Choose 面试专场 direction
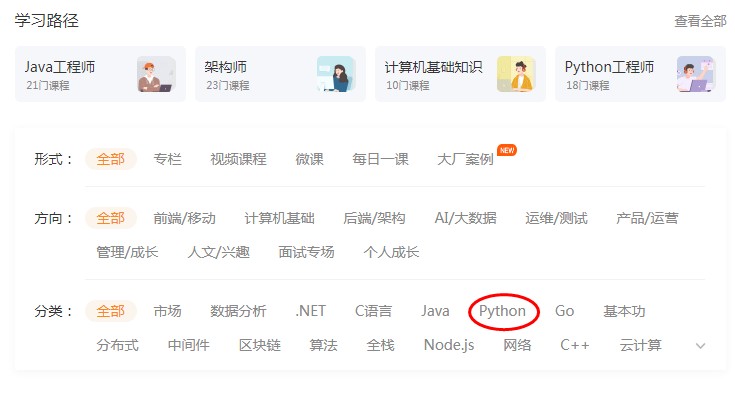Image resolution: width=735 pixels, height=402 pixels. pyautogui.click(x=306, y=253)
